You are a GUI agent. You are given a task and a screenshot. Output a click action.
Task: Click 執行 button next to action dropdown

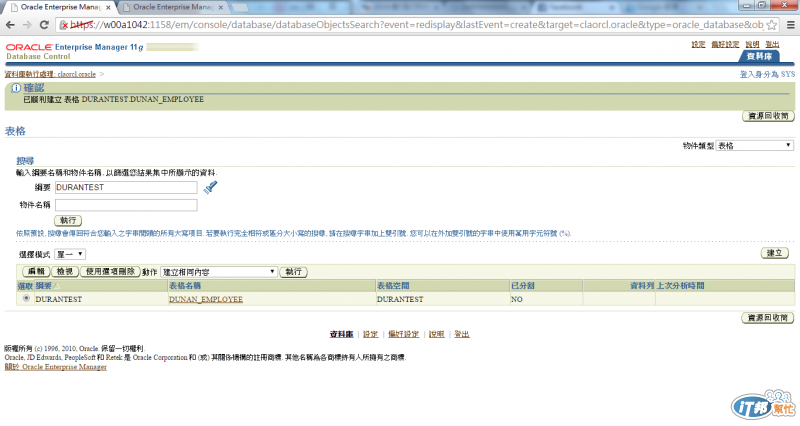tap(293, 272)
